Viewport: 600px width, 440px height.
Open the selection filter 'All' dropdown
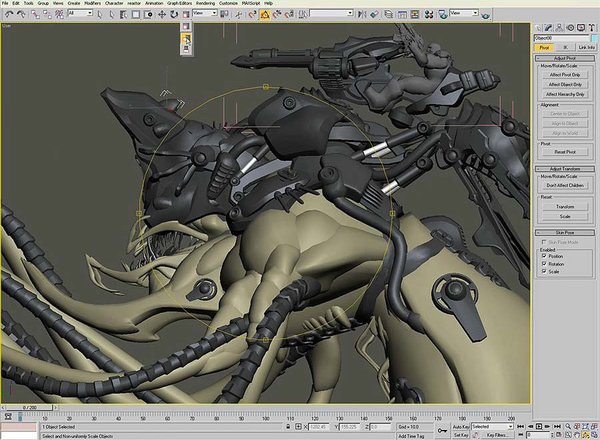tap(79, 13)
